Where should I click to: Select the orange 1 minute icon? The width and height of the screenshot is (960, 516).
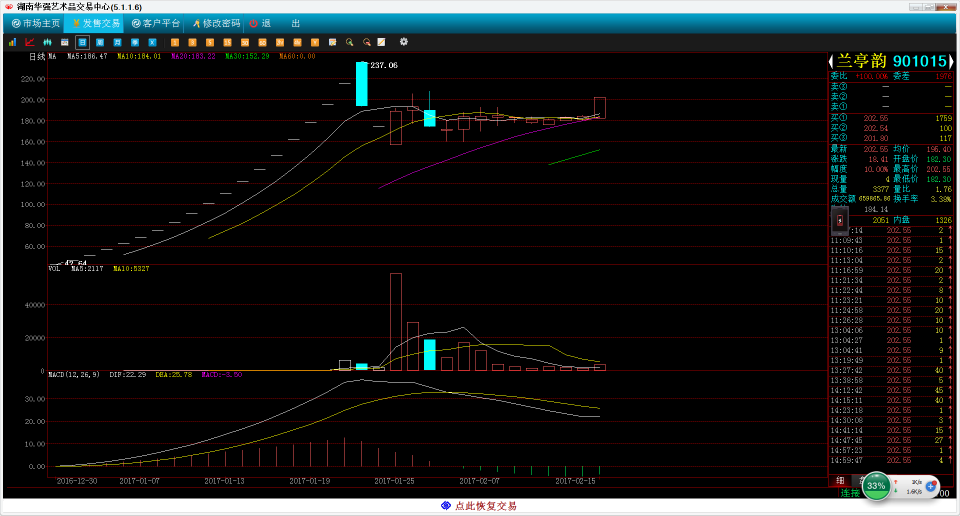(174, 42)
